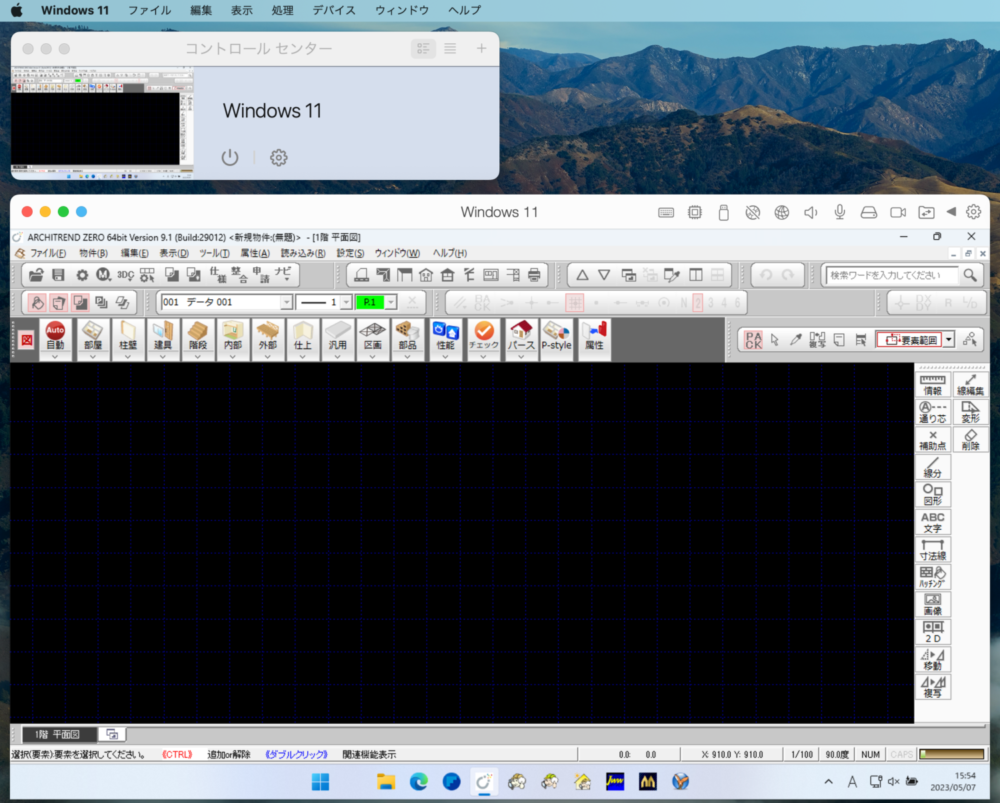This screenshot has height=803, width=1000.
Task: Select the ハッチング hatching tool
Action: click(932, 577)
